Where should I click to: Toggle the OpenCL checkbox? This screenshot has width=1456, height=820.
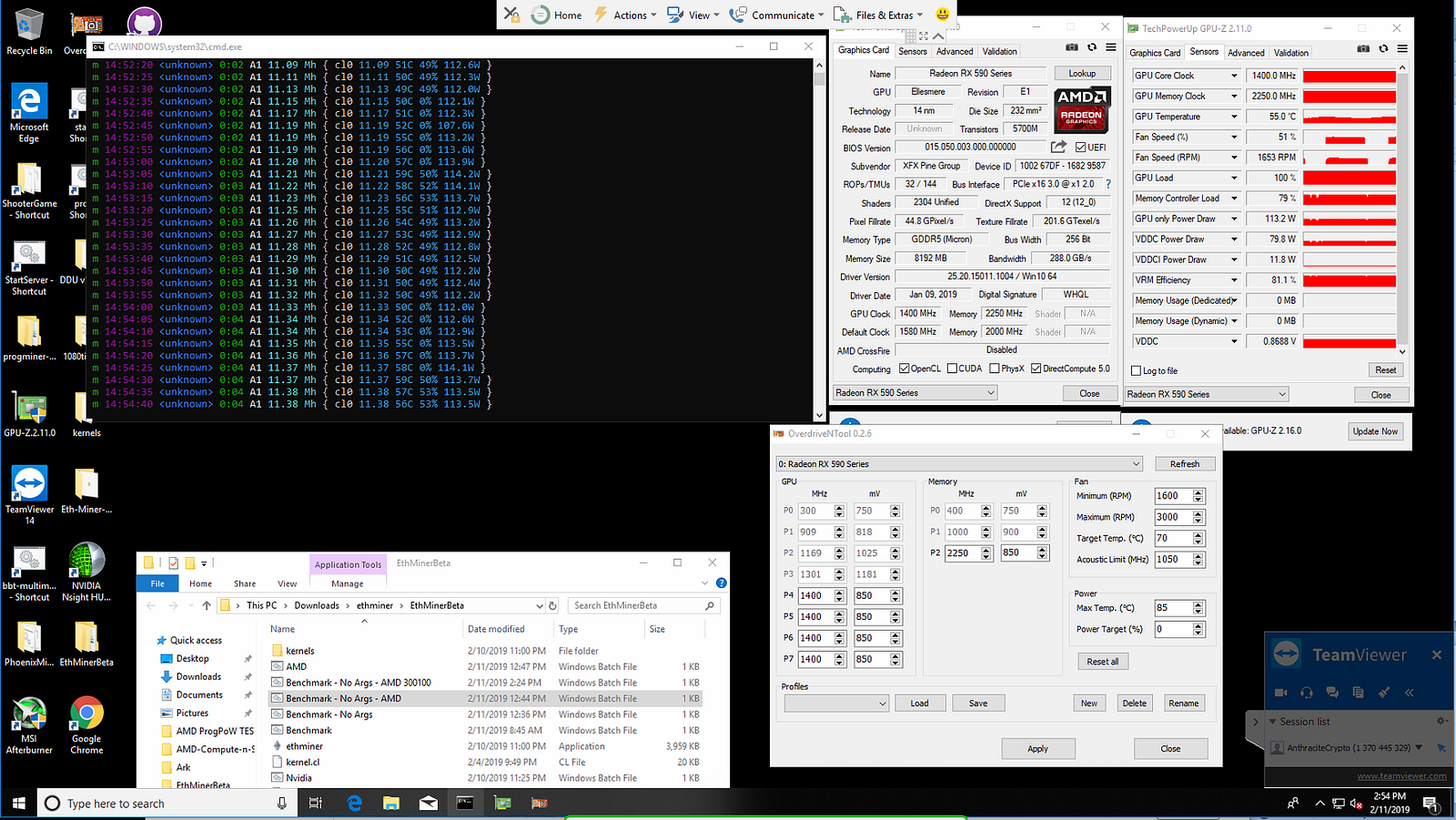tap(905, 369)
